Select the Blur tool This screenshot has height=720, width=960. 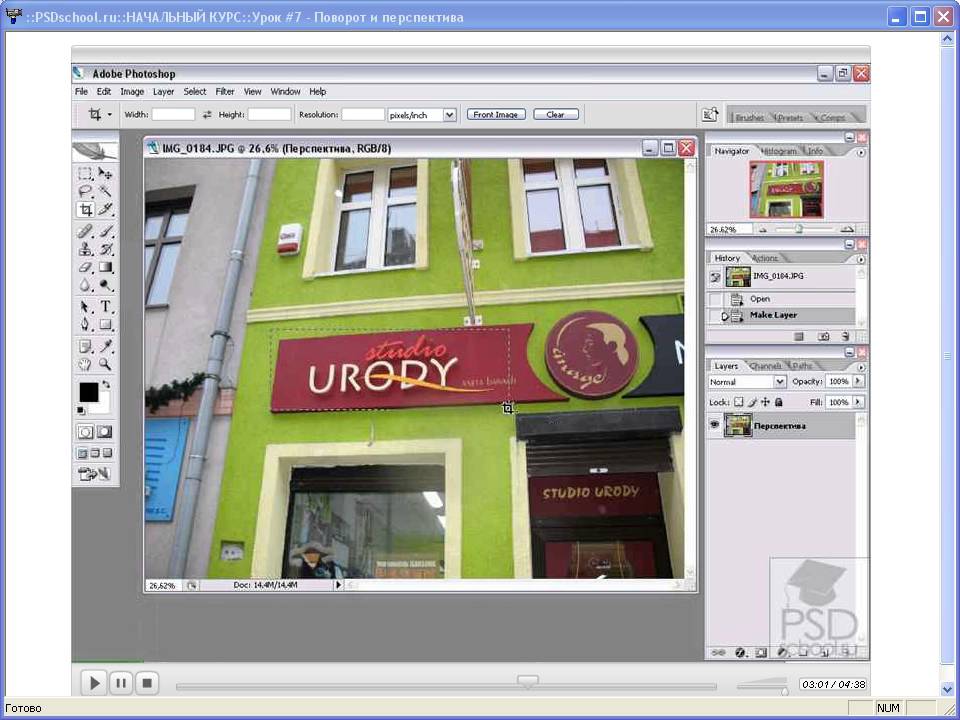[x=86, y=285]
